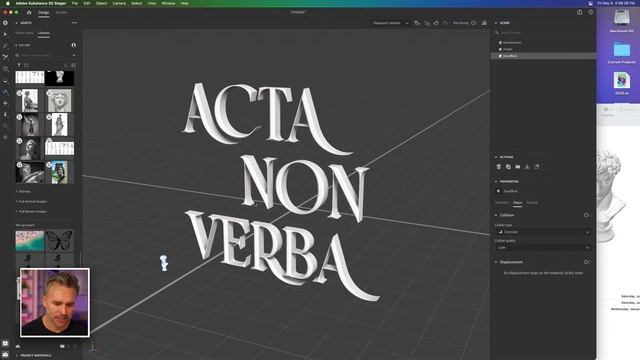This screenshot has height=360, width=640.
Task: Open the File menu
Action: pos(75,3)
